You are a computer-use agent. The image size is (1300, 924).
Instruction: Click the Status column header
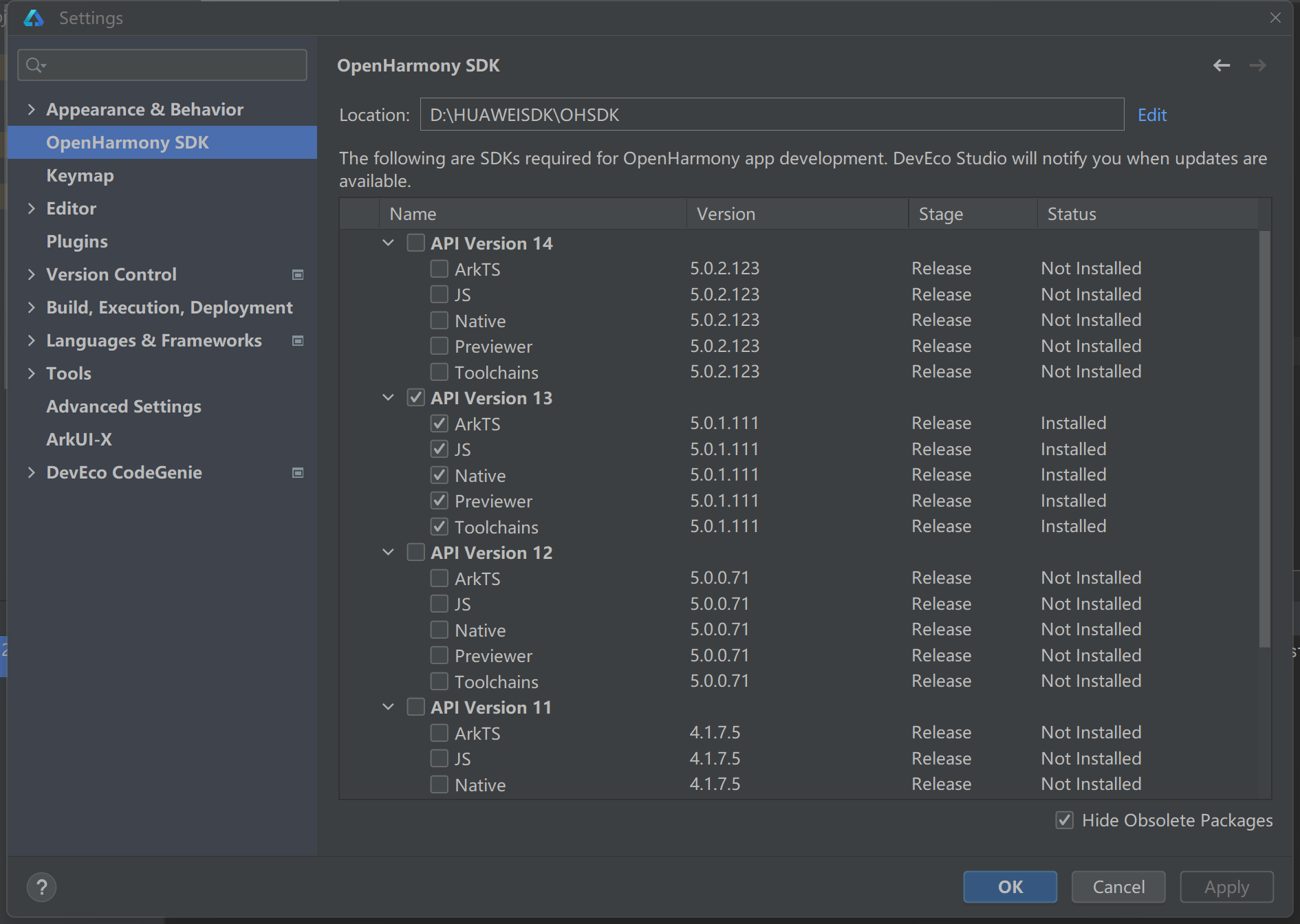pyautogui.click(x=1147, y=214)
